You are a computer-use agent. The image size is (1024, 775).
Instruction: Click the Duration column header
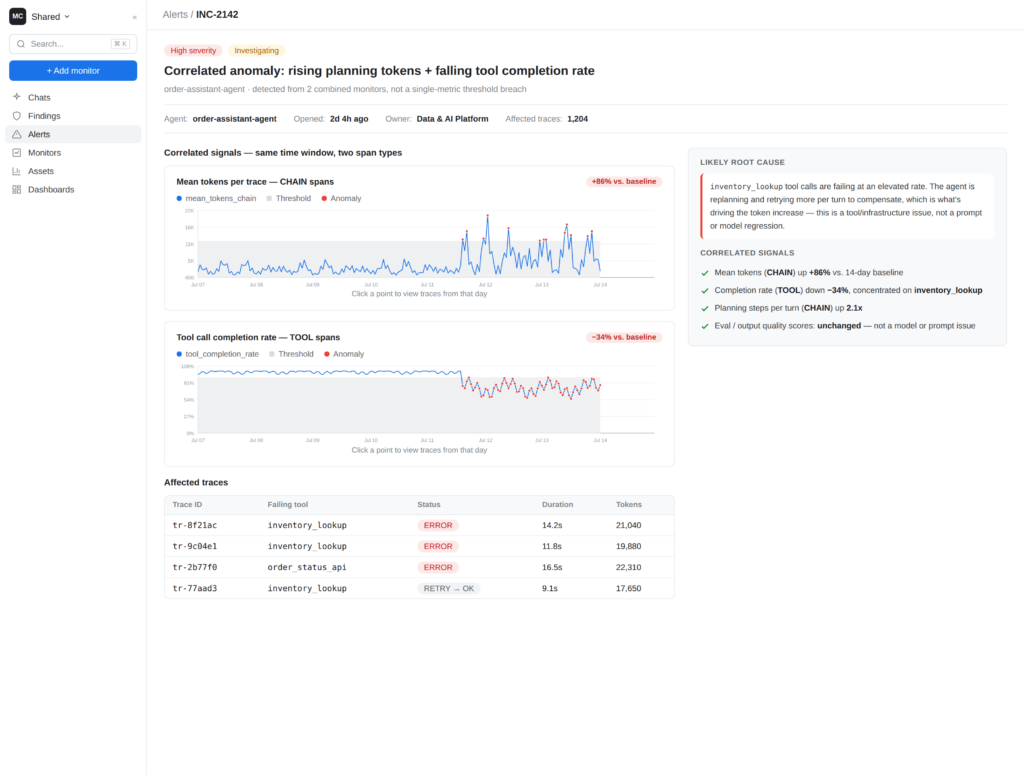coord(557,505)
